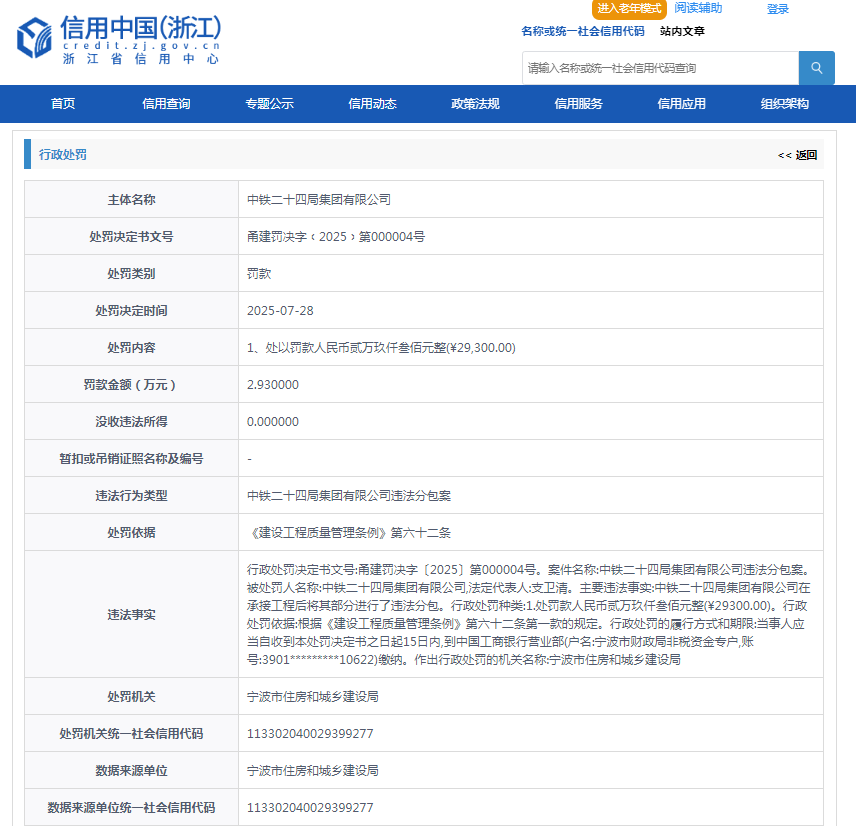
Task: Click document number 甬建罚决字〔2025〕第000004号 in 处罚决定书文号 row
Action: click(336, 236)
